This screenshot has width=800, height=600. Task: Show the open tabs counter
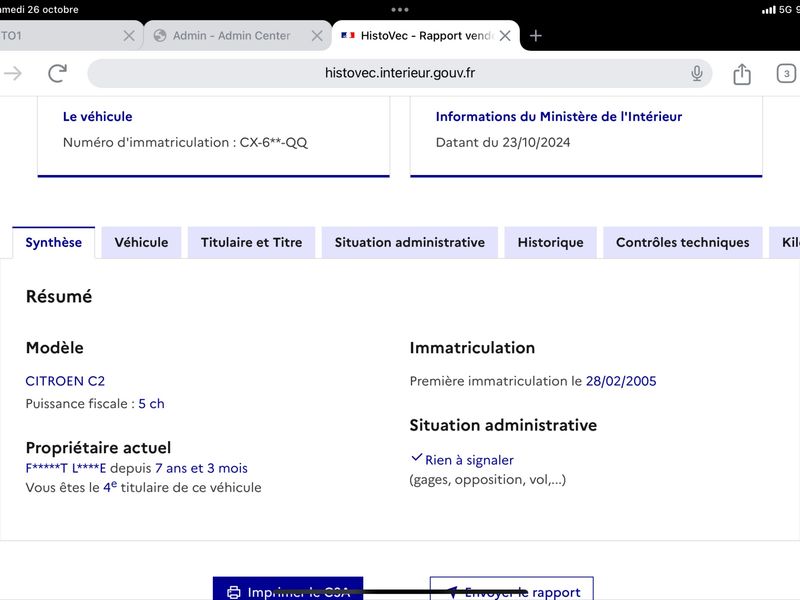(786, 73)
